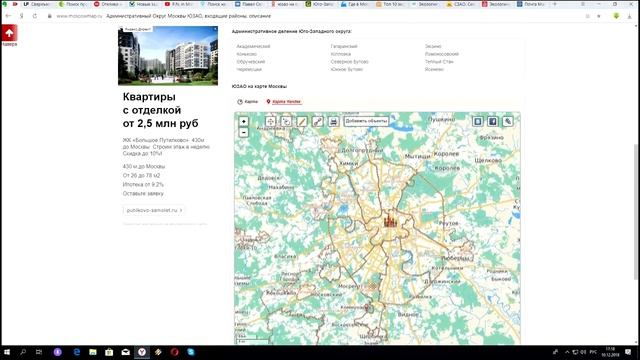Switch to the YouTube browser tab
The width and height of the screenshot is (640, 360).
[179, 4]
